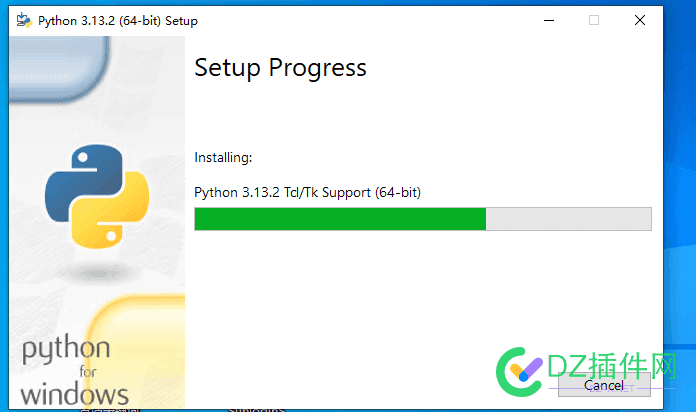The width and height of the screenshot is (696, 412).
Task: Close the Python 3.13.2 Setup window
Action: tap(640, 20)
